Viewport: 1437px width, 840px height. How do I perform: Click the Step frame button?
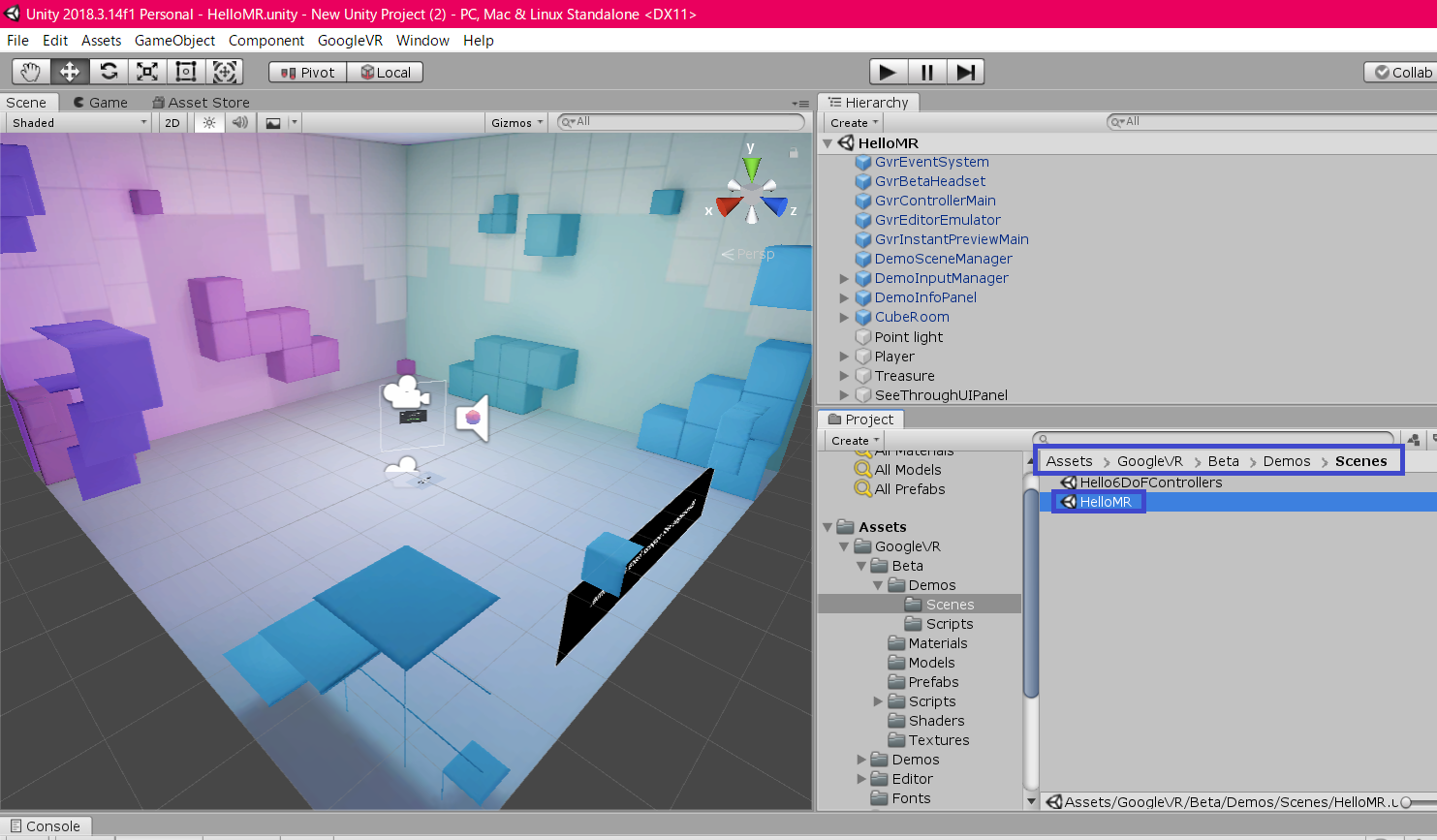pos(965,72)
